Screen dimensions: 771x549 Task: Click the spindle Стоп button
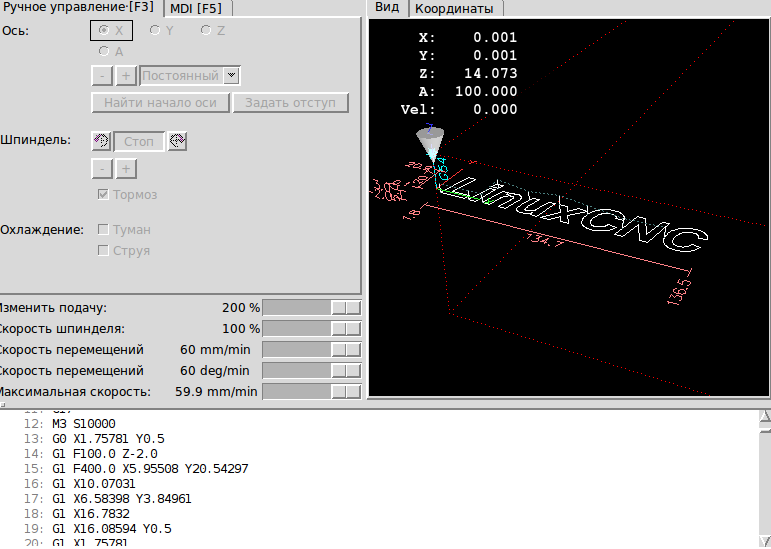click(139, 142)
